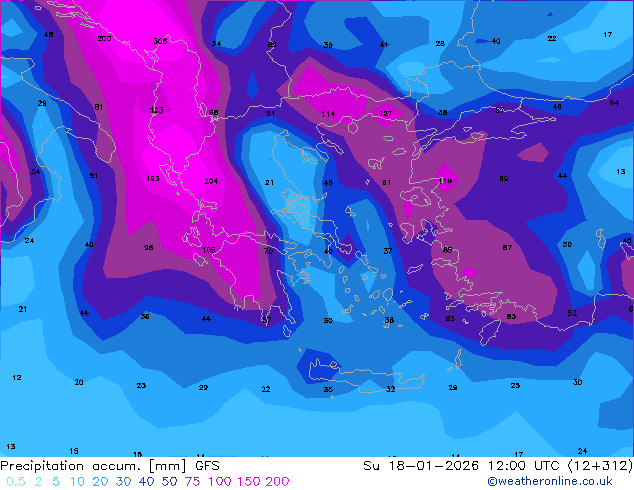
Task: Click the map value 105
Action: pos(209,250)
